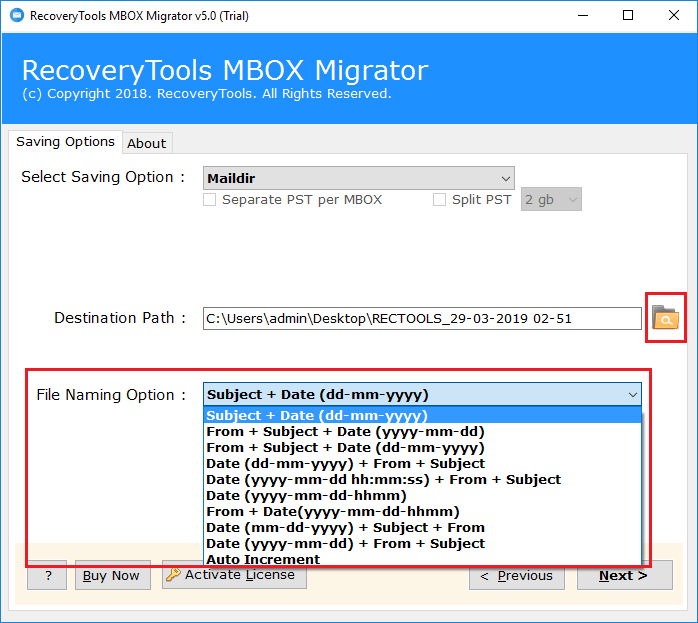
Task: Minimize the MBOX Migrator window
Action: point(583,16)
